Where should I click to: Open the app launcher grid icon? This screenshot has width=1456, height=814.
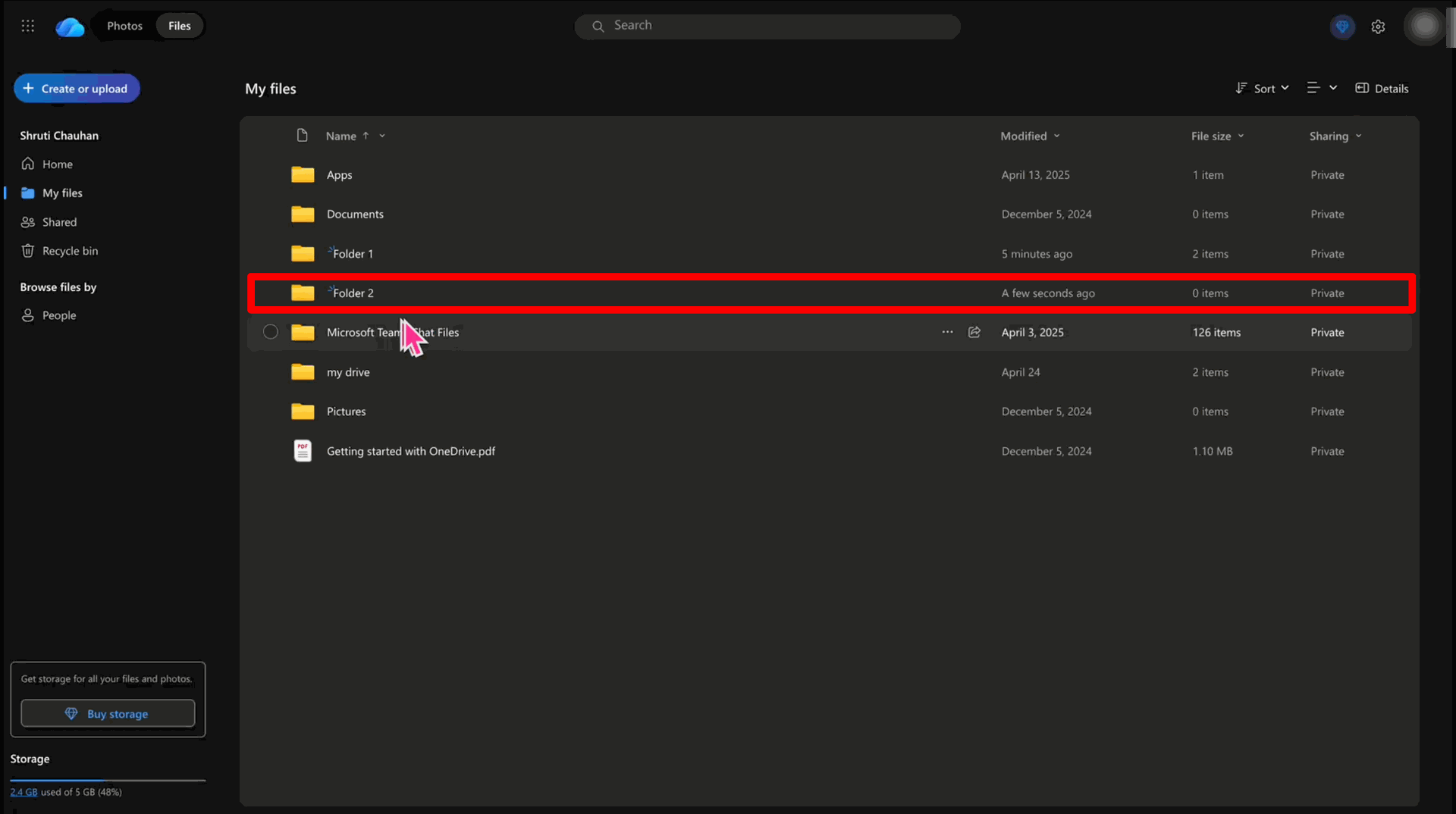tap(28, 26)
